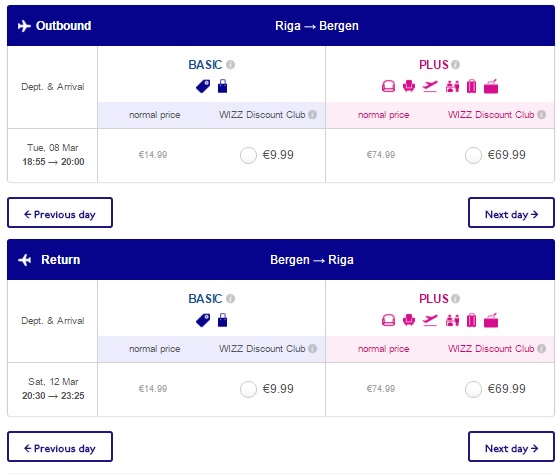Click the Return BASIC WIZZ Discount Club info icon

tap(312, 348)
